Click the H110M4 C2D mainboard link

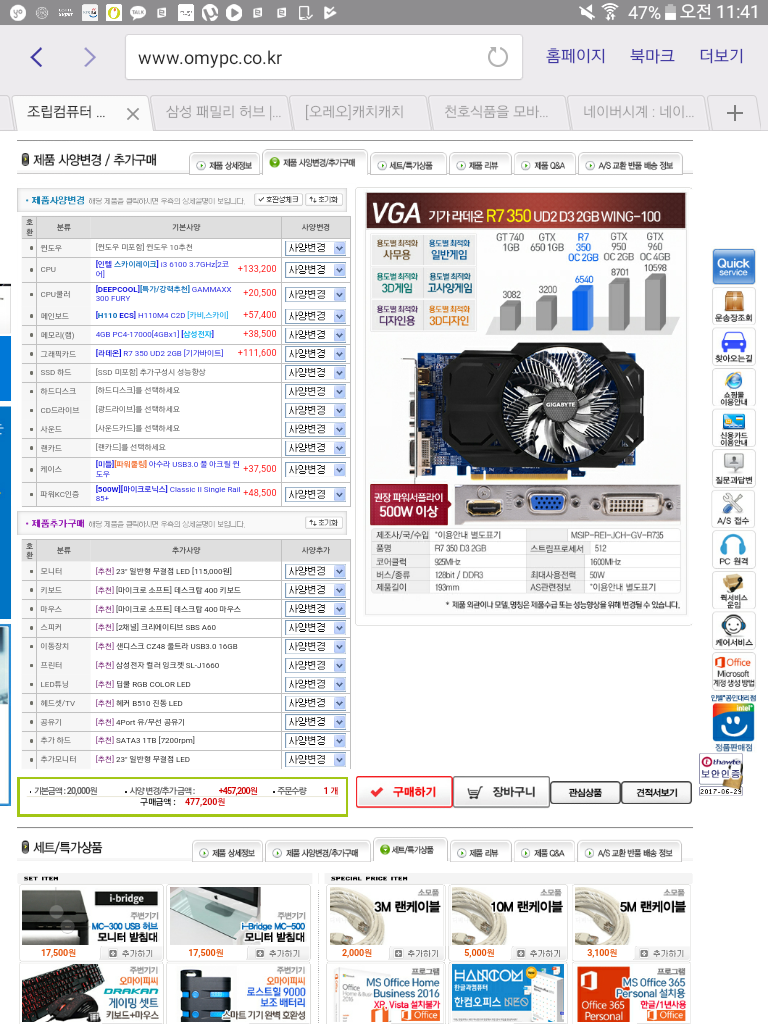pos(162,315)
